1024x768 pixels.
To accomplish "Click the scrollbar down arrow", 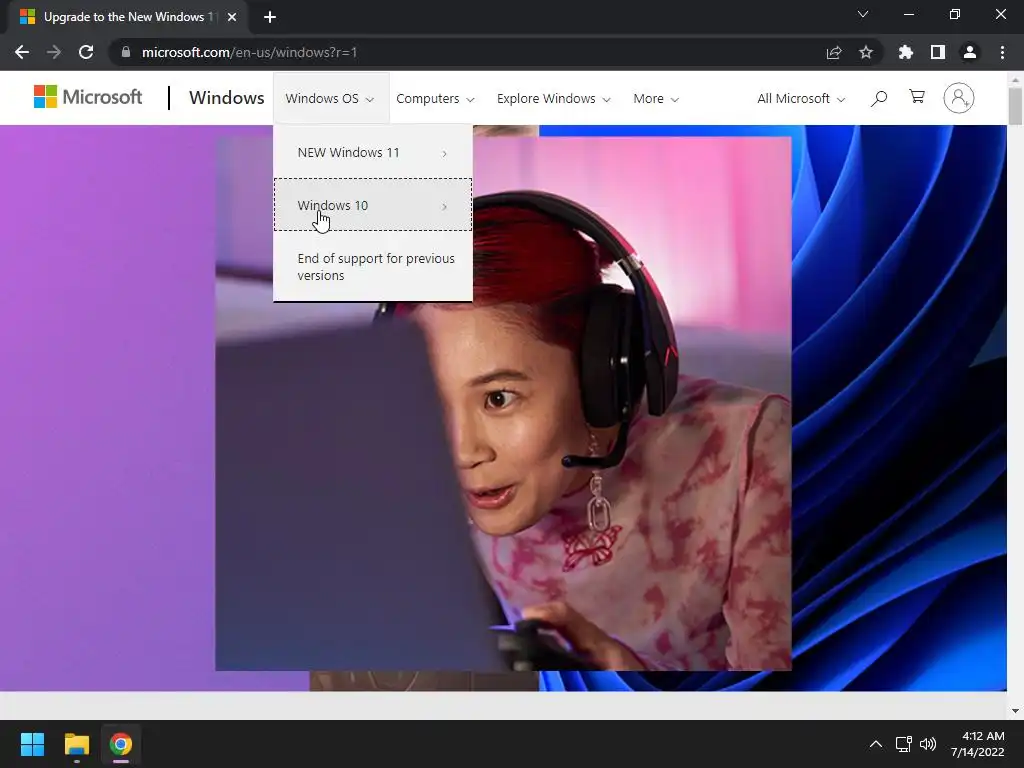I will [1015, 711].
